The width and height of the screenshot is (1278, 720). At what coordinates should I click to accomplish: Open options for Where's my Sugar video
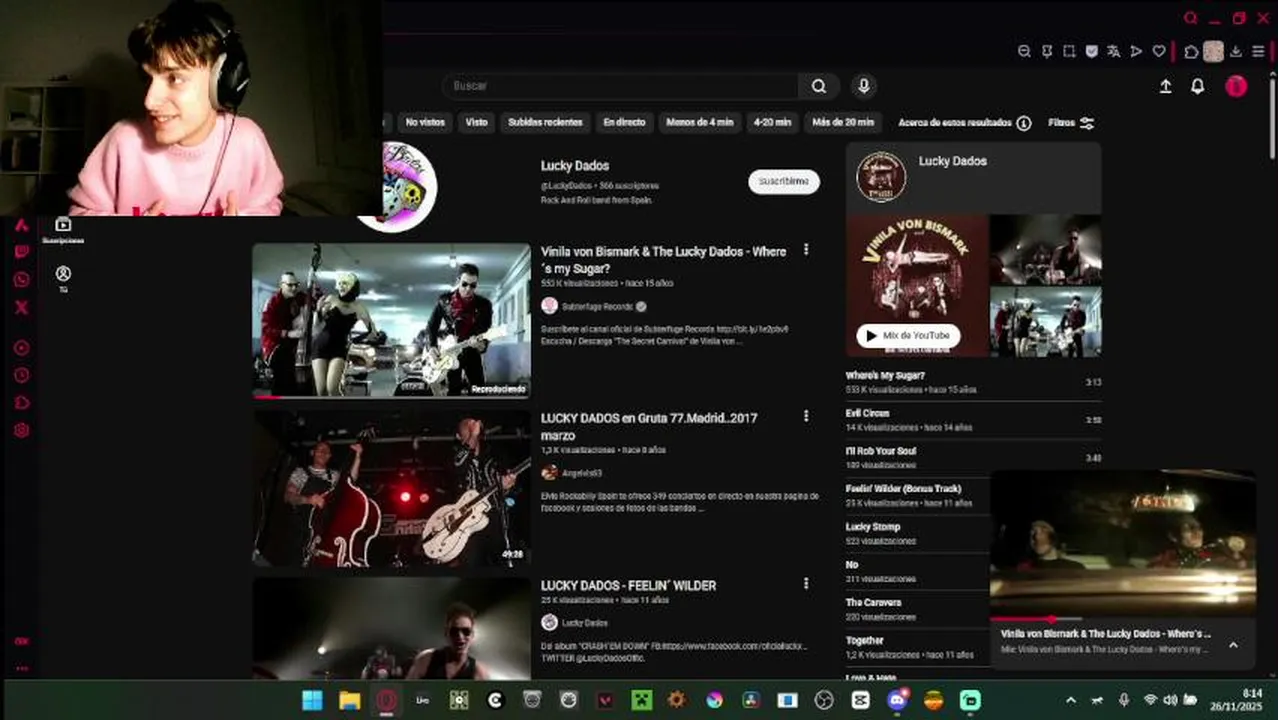[x=806, y=250]
